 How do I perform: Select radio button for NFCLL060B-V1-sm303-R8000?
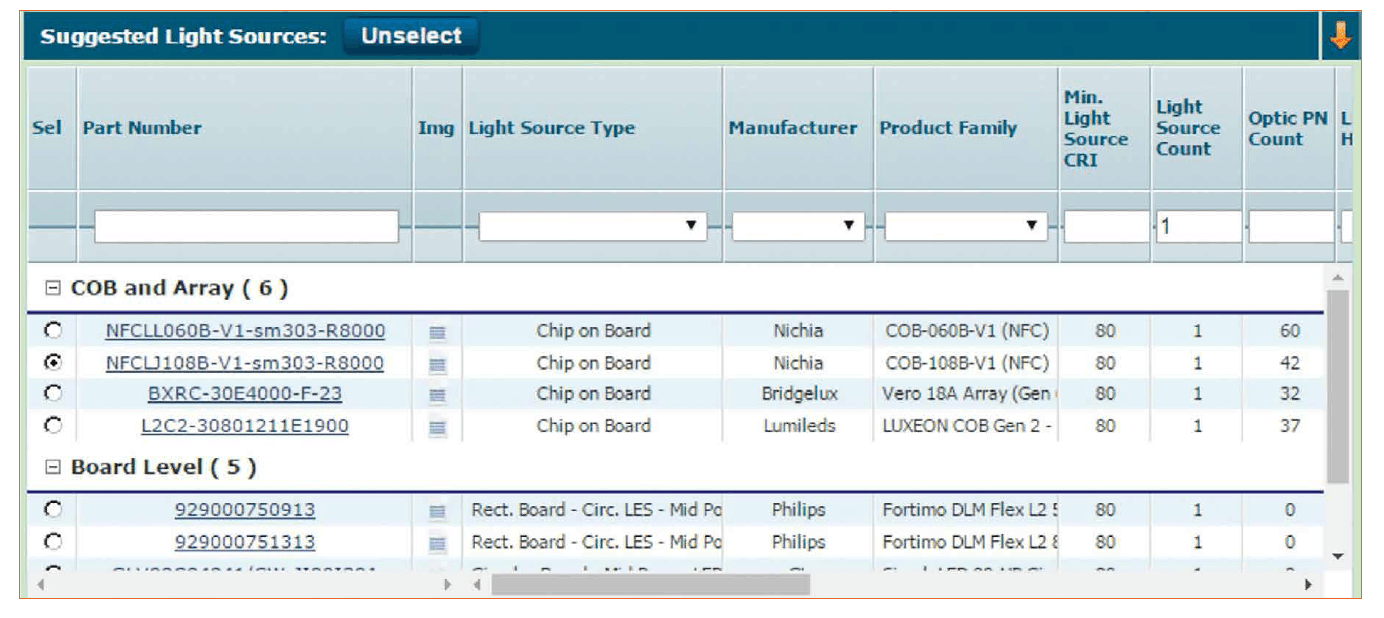pos(52,330)
